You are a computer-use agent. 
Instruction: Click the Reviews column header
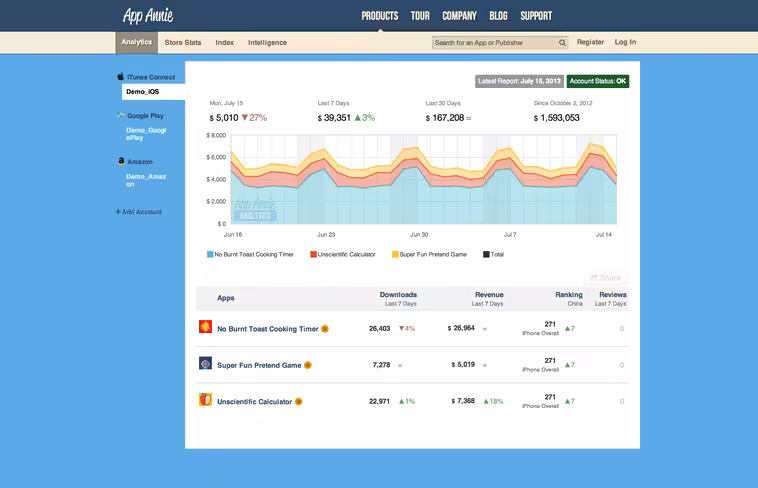(x=612, y=295)
